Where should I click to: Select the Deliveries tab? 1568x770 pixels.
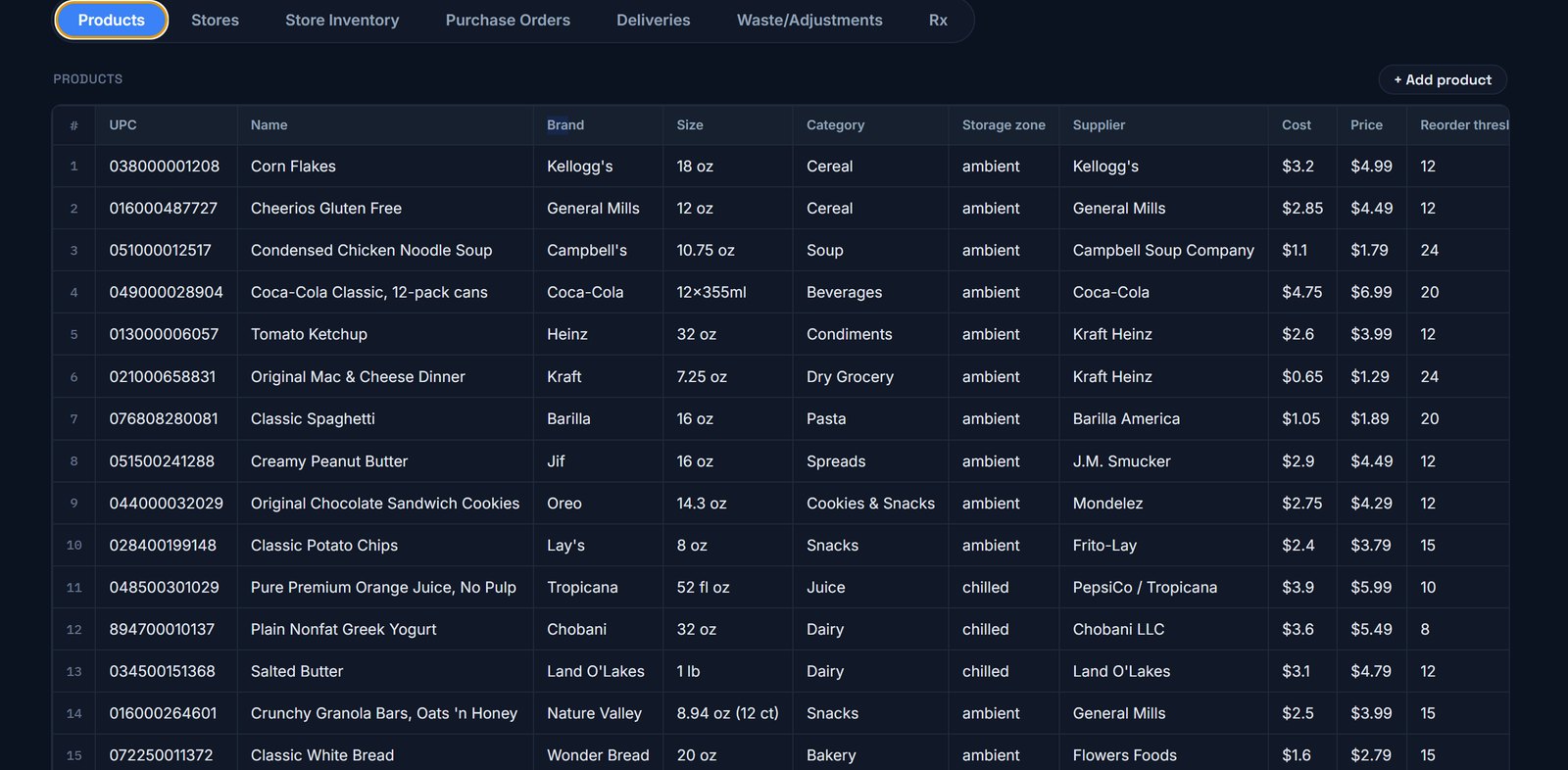(654, 20)
